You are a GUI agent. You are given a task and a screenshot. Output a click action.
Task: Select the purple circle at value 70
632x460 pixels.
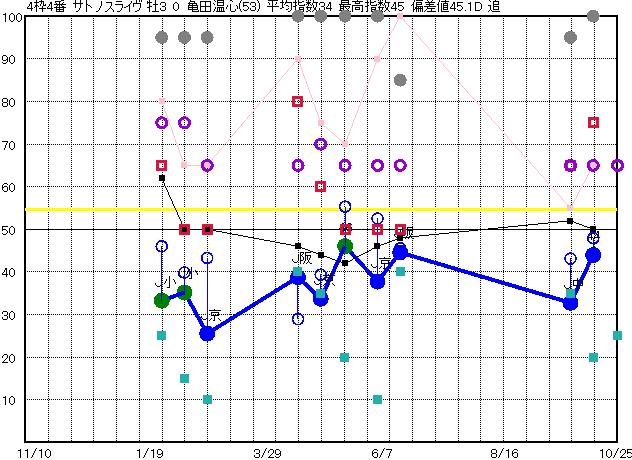click(321, 144)
